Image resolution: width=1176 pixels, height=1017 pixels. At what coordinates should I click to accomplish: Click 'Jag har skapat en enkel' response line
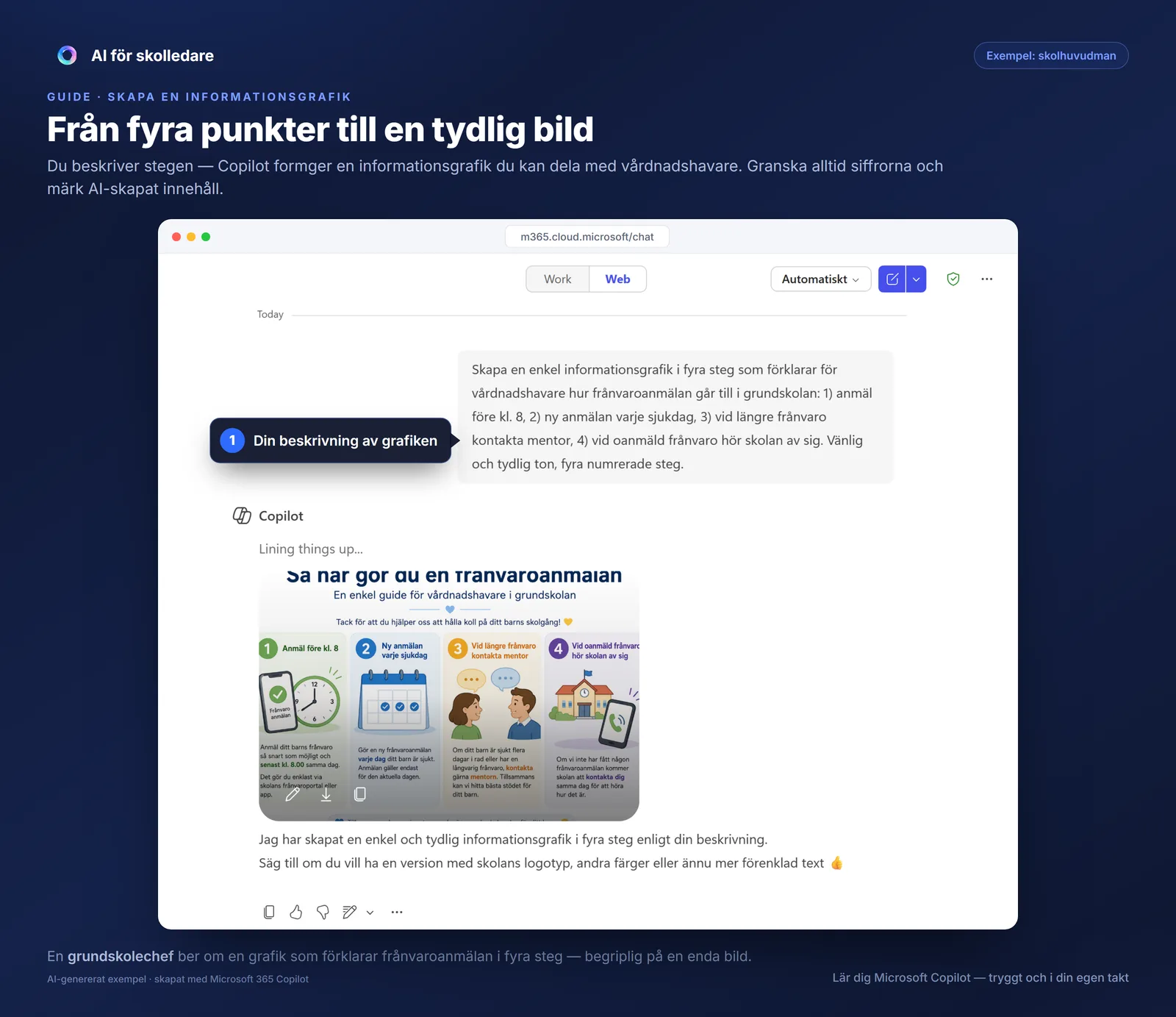point(513,839)
